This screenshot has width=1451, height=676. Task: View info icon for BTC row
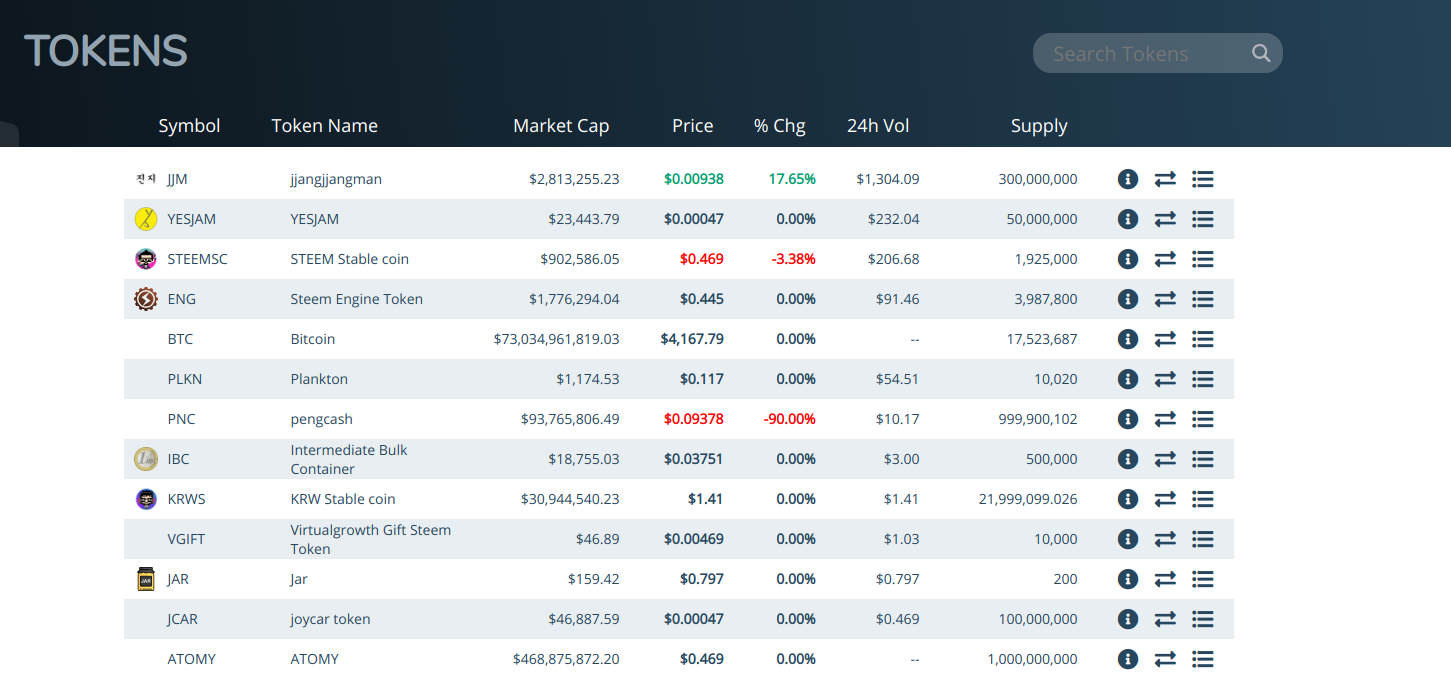coord(1128,339)
